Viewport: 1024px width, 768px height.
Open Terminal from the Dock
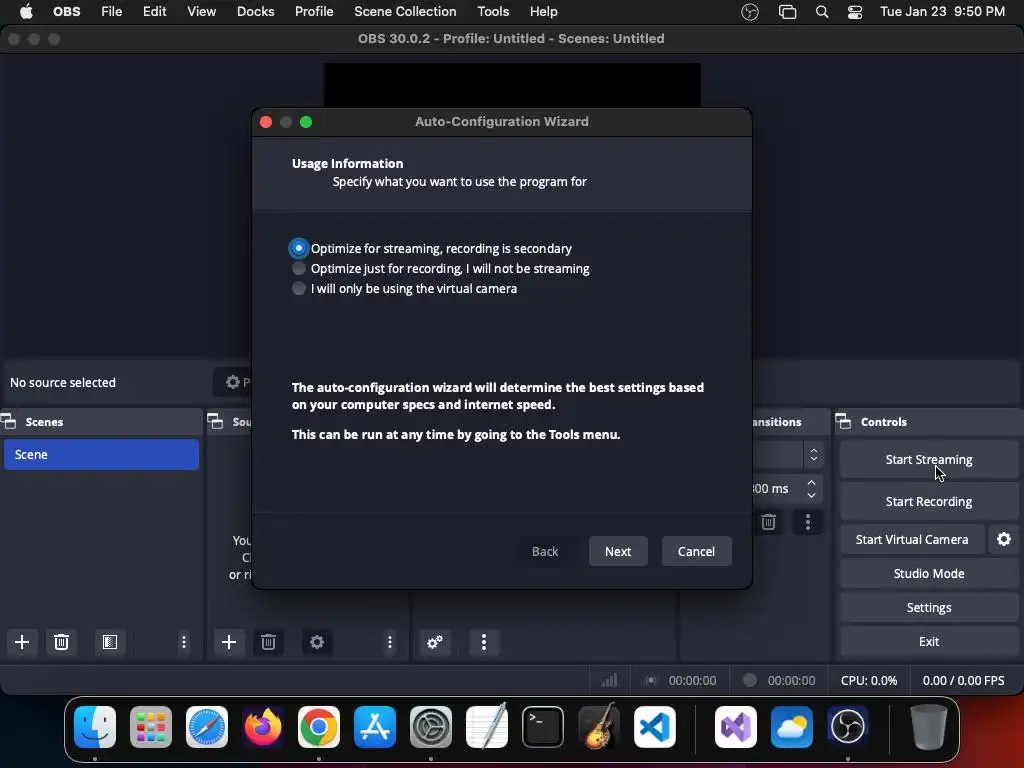tap(543, 727)
